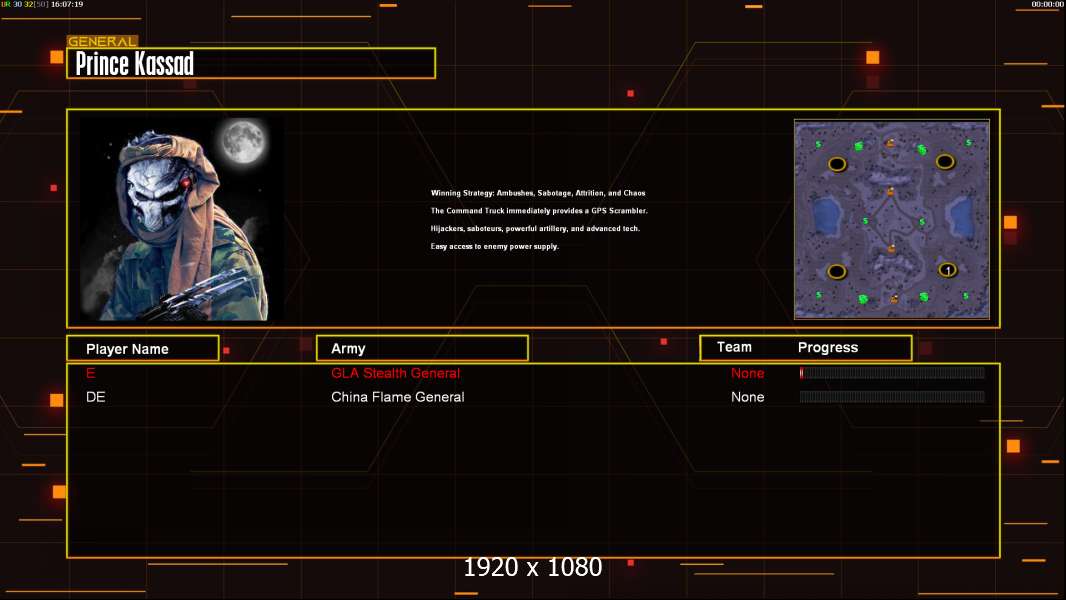
Task: Click the loading progress bar for player DE
Action: click(x=892, y=396)
